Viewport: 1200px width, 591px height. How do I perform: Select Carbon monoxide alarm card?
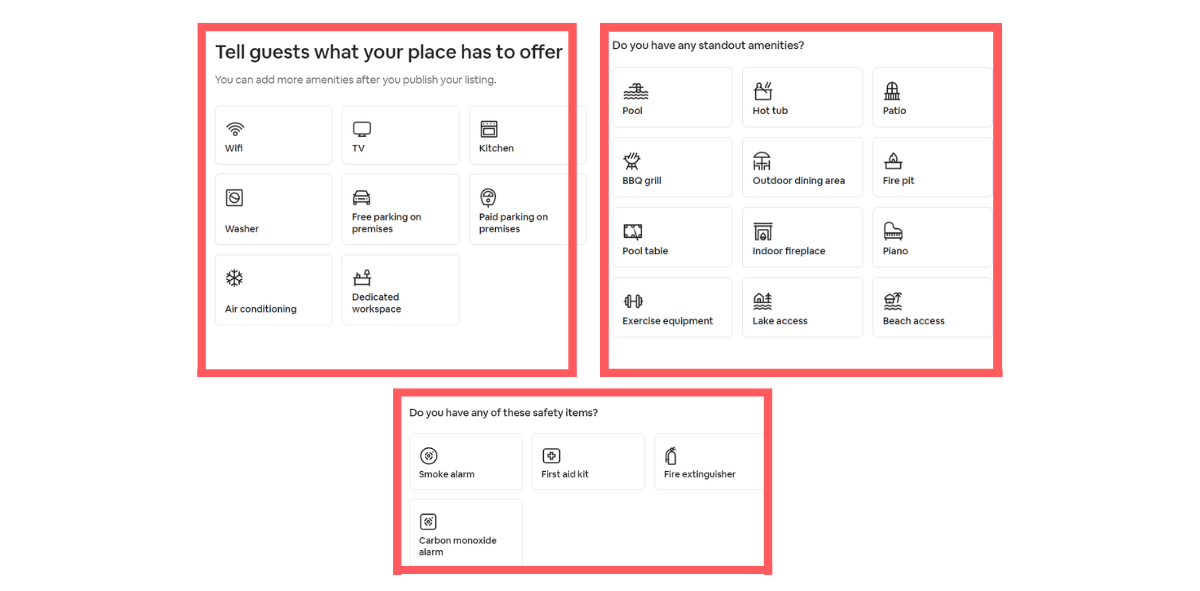[466, 532]
